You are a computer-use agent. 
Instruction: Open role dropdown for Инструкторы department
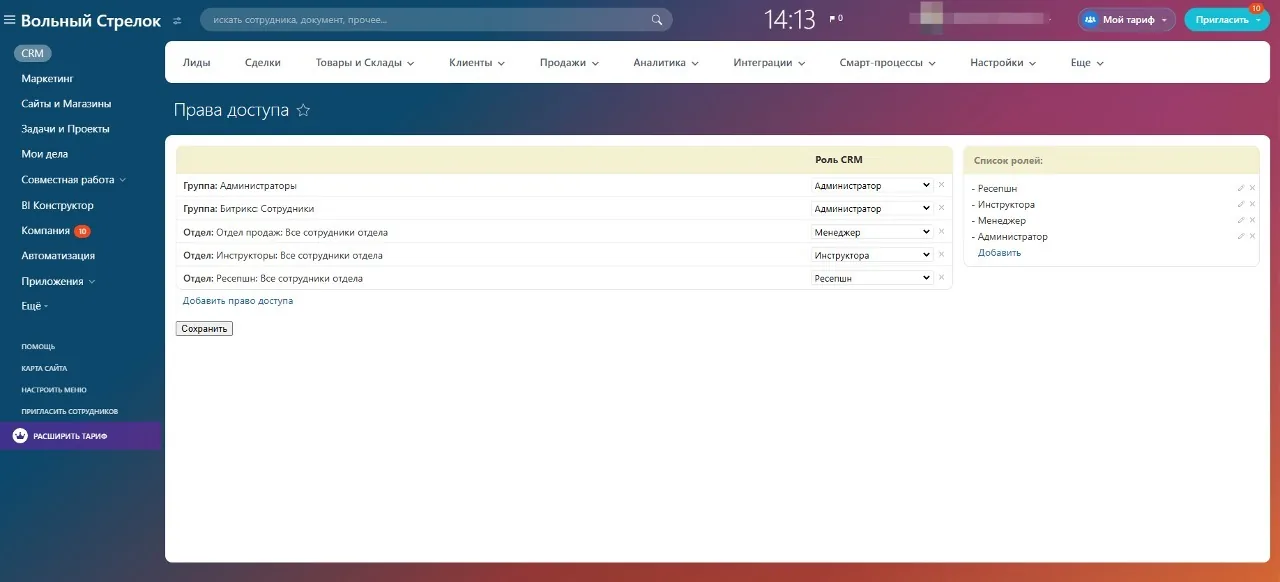tap(871, 255)
